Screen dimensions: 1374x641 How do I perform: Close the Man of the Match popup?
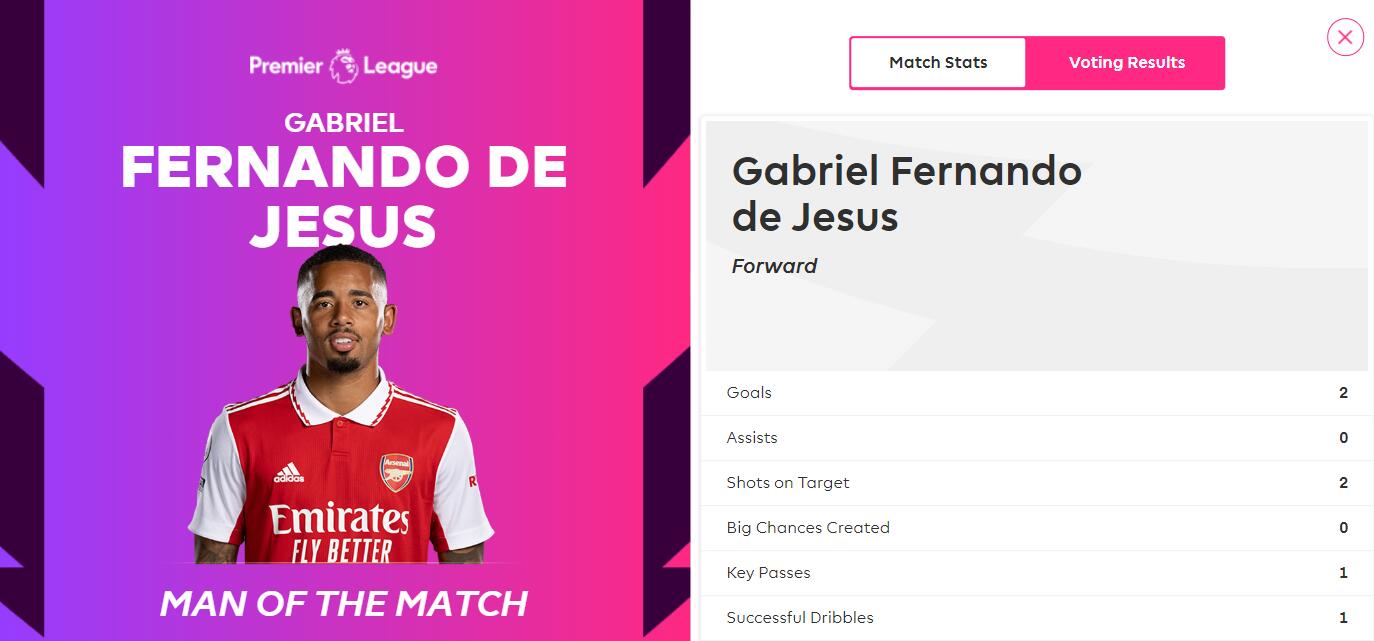click(1345, 38)
